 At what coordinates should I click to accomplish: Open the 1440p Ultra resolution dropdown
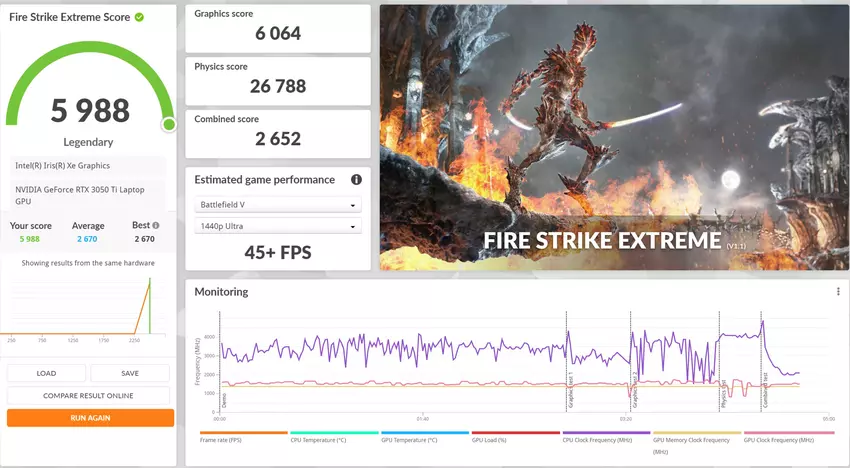pos(277,227)
